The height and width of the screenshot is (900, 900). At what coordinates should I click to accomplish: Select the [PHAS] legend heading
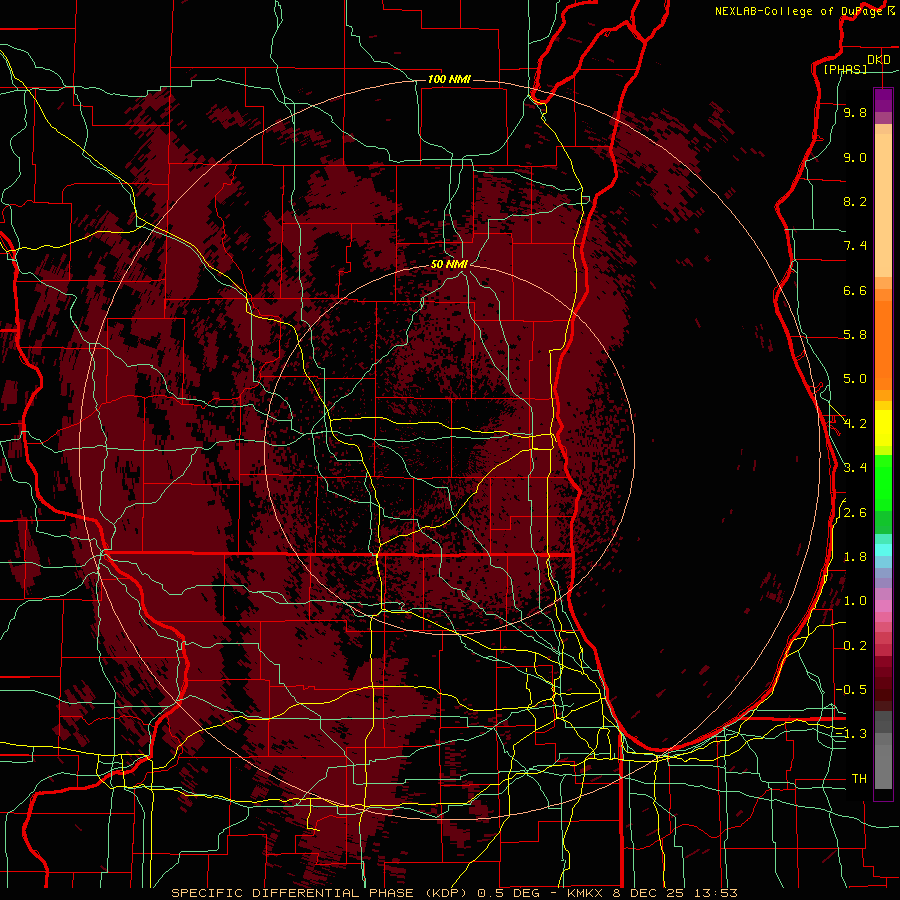(845, 69)
